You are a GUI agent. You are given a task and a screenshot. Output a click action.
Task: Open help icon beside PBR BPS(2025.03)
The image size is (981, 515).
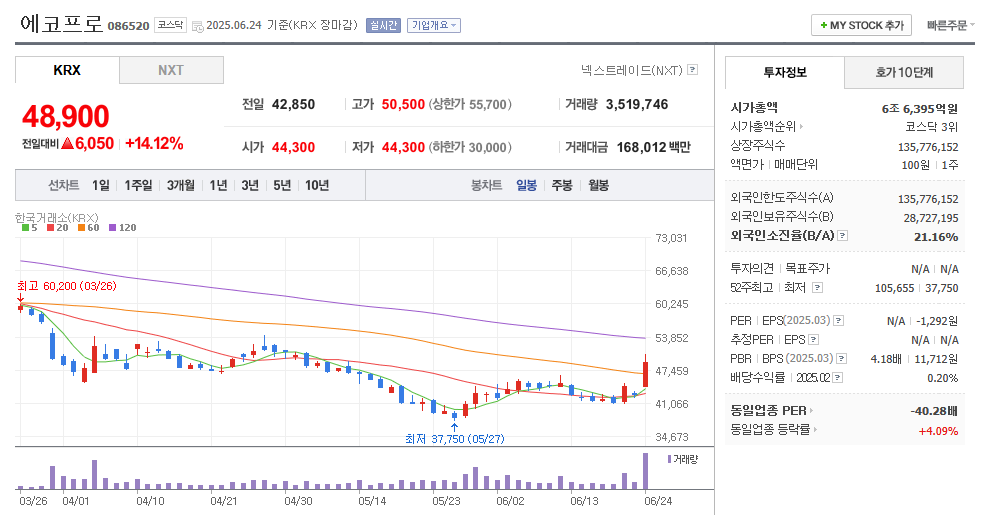click(841, 359)
